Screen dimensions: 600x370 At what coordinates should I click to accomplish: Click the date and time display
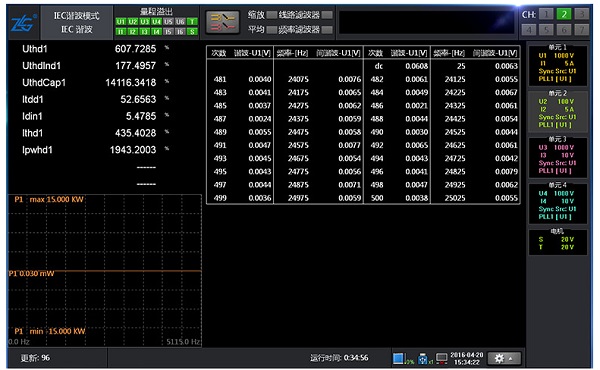pos(466,359)
